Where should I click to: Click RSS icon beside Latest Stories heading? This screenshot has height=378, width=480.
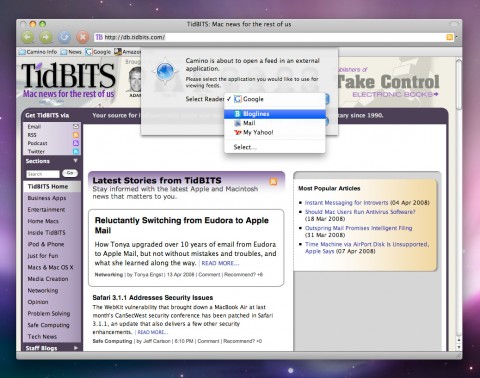[x=273, y=181]
